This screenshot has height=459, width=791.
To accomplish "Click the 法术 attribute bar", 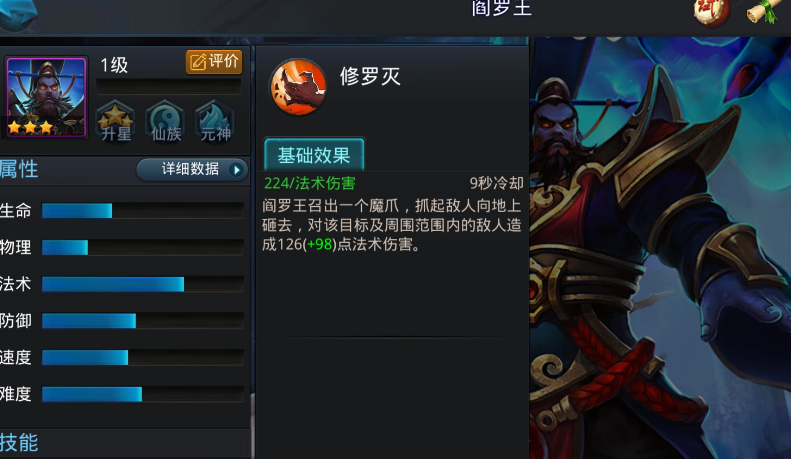I will tap(143, 284).
